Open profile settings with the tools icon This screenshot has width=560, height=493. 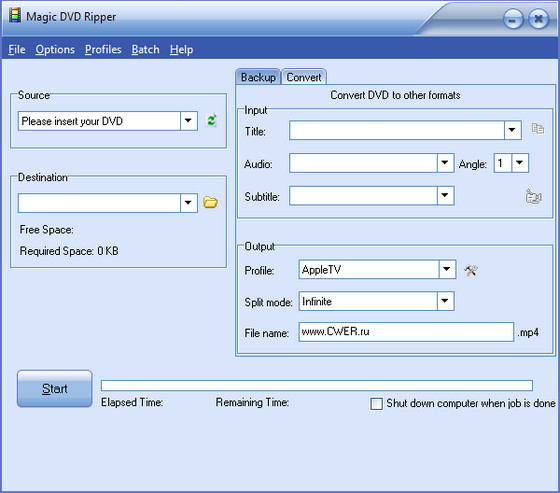tap(471, 270)
